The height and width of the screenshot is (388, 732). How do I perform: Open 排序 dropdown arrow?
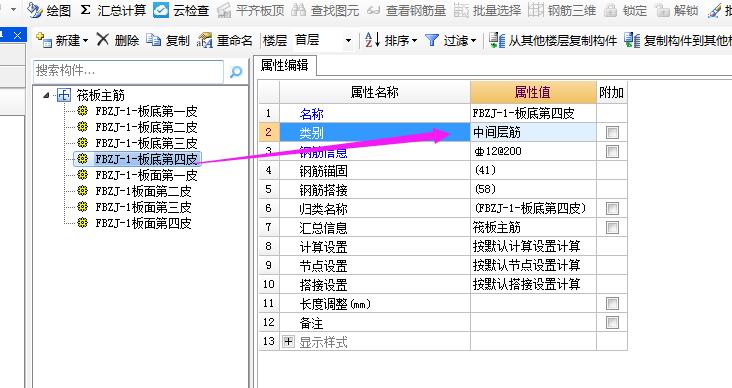click(x=415, y=41)
